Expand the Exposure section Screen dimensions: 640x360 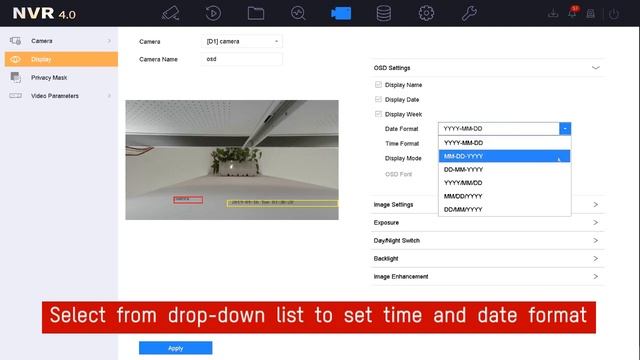pyautogui.click(x=596, y=222)
